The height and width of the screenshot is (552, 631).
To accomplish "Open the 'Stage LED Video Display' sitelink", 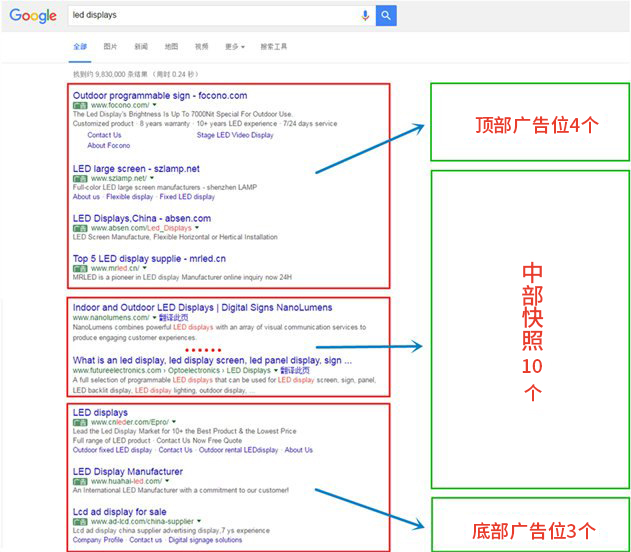I will click(x=235, y=135).
